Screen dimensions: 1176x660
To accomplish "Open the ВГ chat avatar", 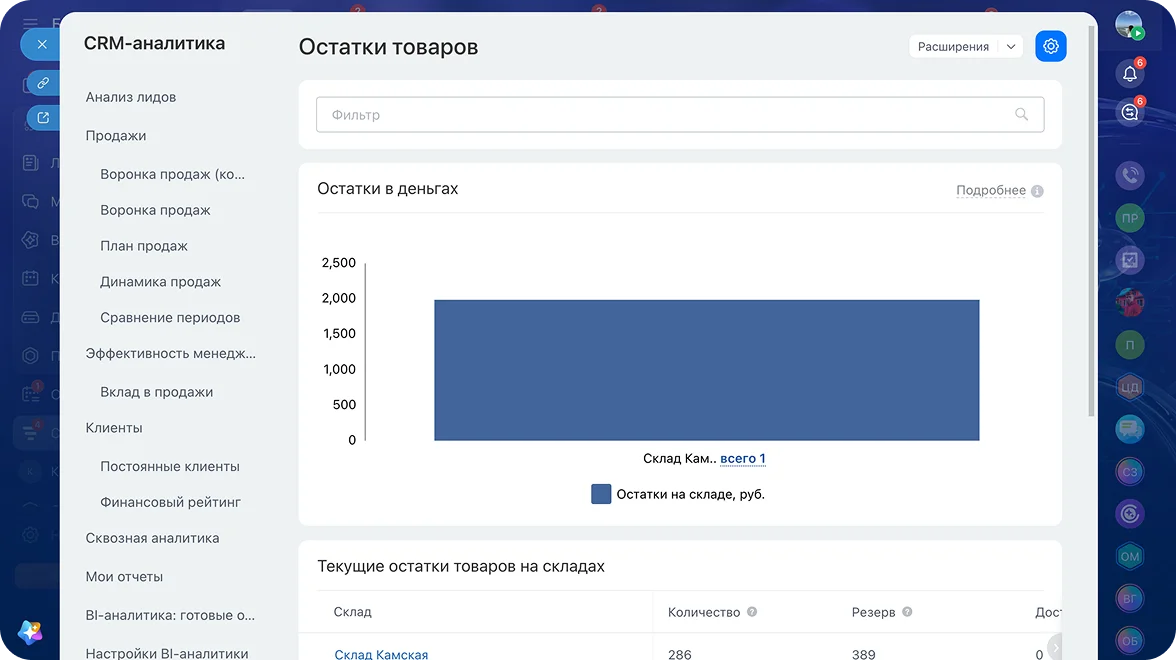I will [x=1130, y=598].
